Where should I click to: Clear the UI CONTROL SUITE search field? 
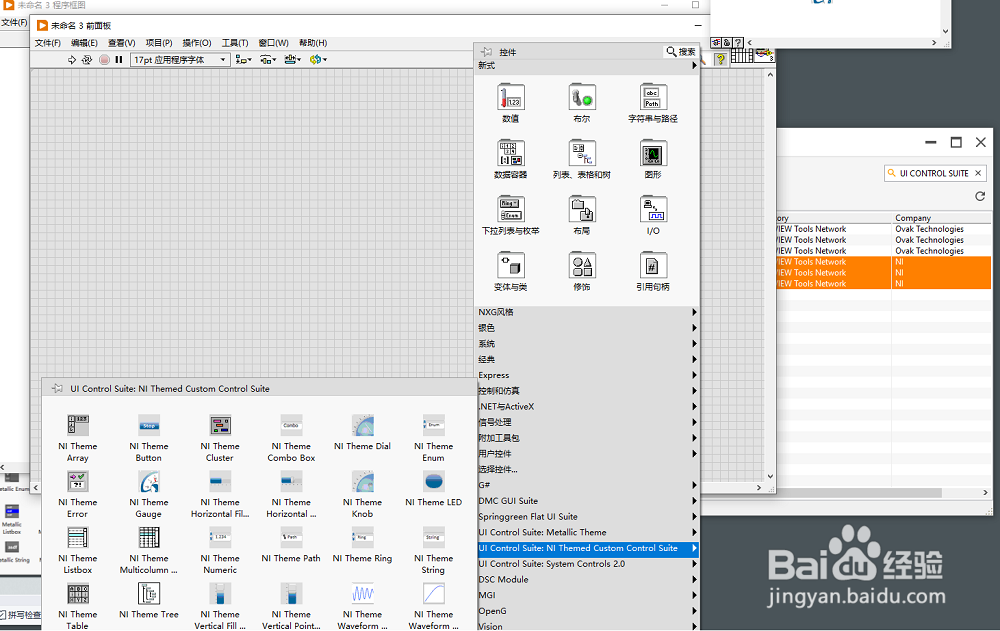coord(978,173)
